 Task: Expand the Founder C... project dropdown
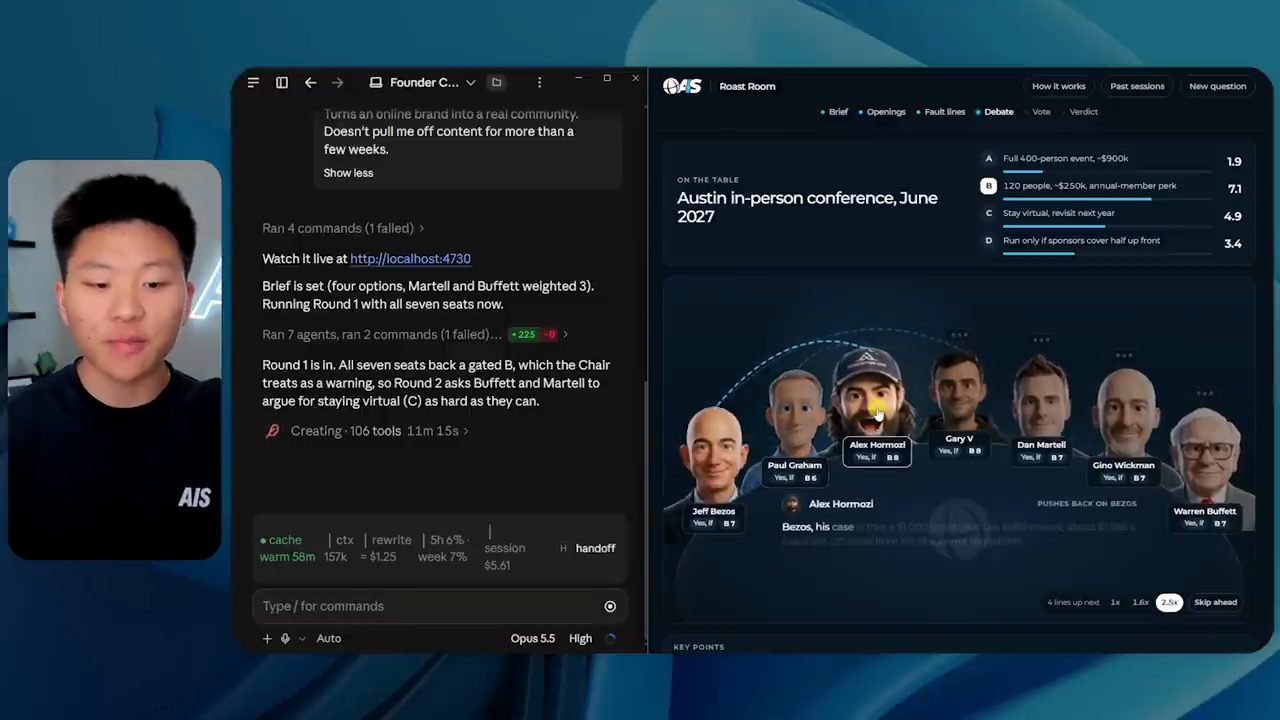[x=423, y=83]
